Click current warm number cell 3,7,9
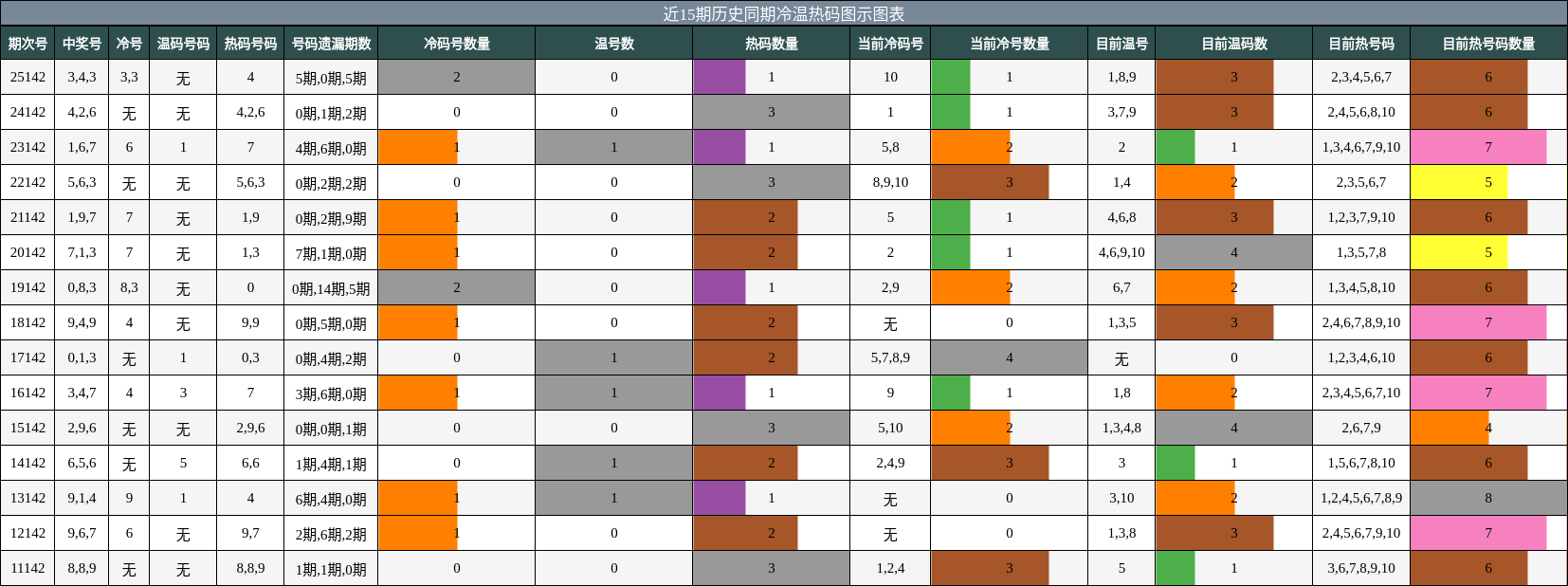Screen dimensions: 1568x586 pyautogui.click(x=1121, y=112)
